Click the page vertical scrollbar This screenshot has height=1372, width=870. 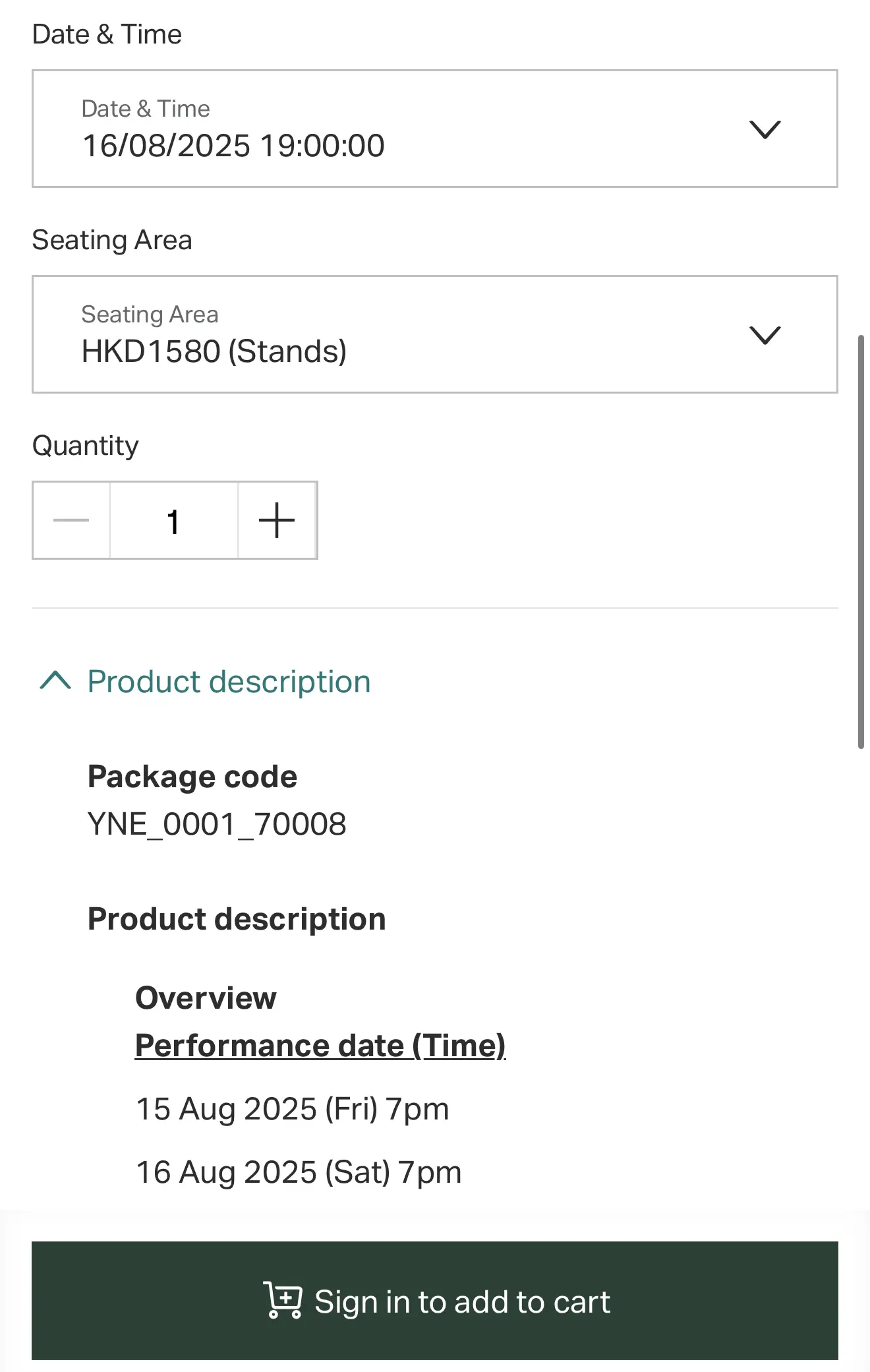[x=861, y=542]
